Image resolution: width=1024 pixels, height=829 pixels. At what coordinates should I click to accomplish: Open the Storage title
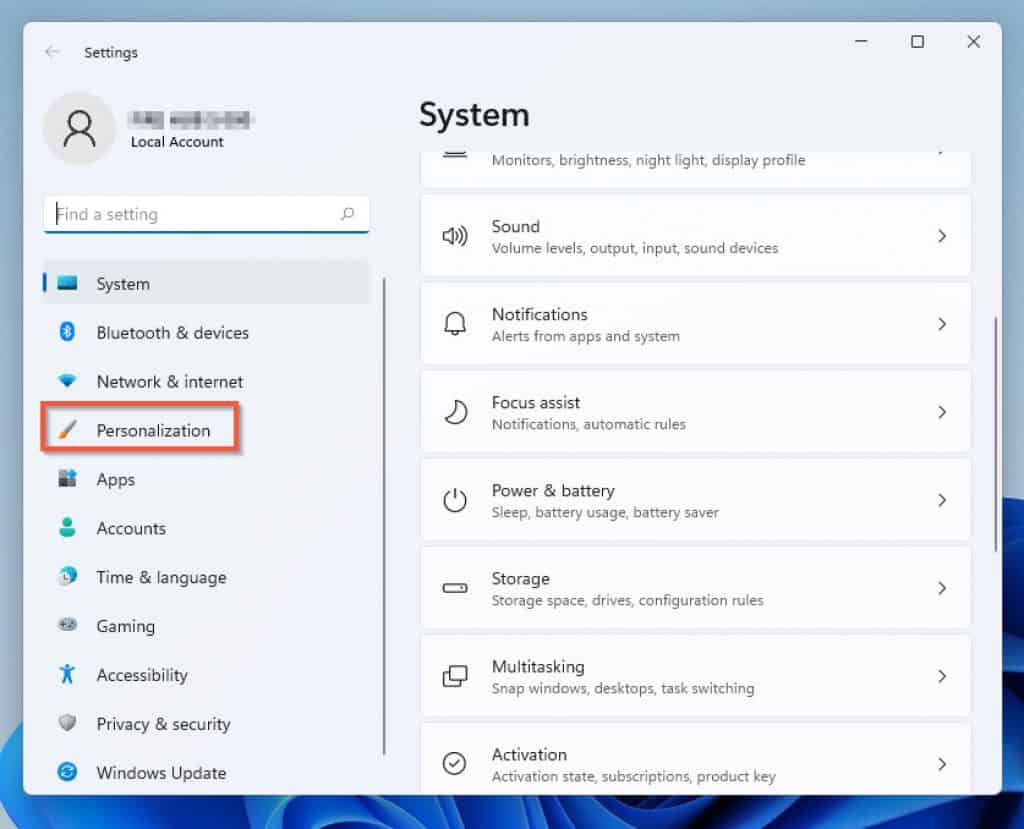pyautogui.click(x=520, y=579)
